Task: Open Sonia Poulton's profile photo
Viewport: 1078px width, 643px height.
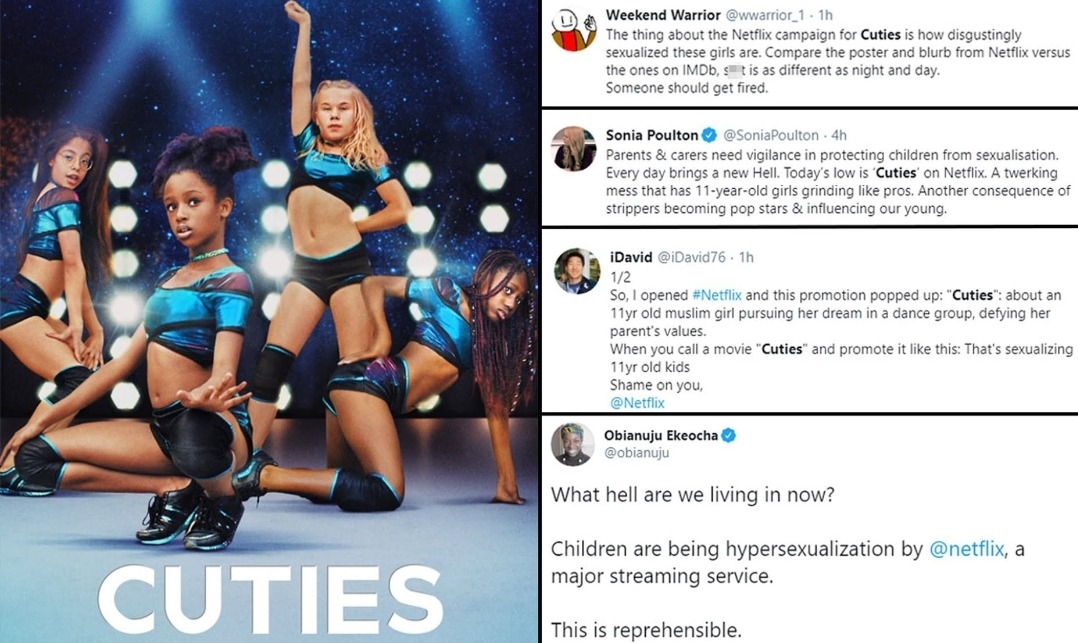Action: point(575,149)
